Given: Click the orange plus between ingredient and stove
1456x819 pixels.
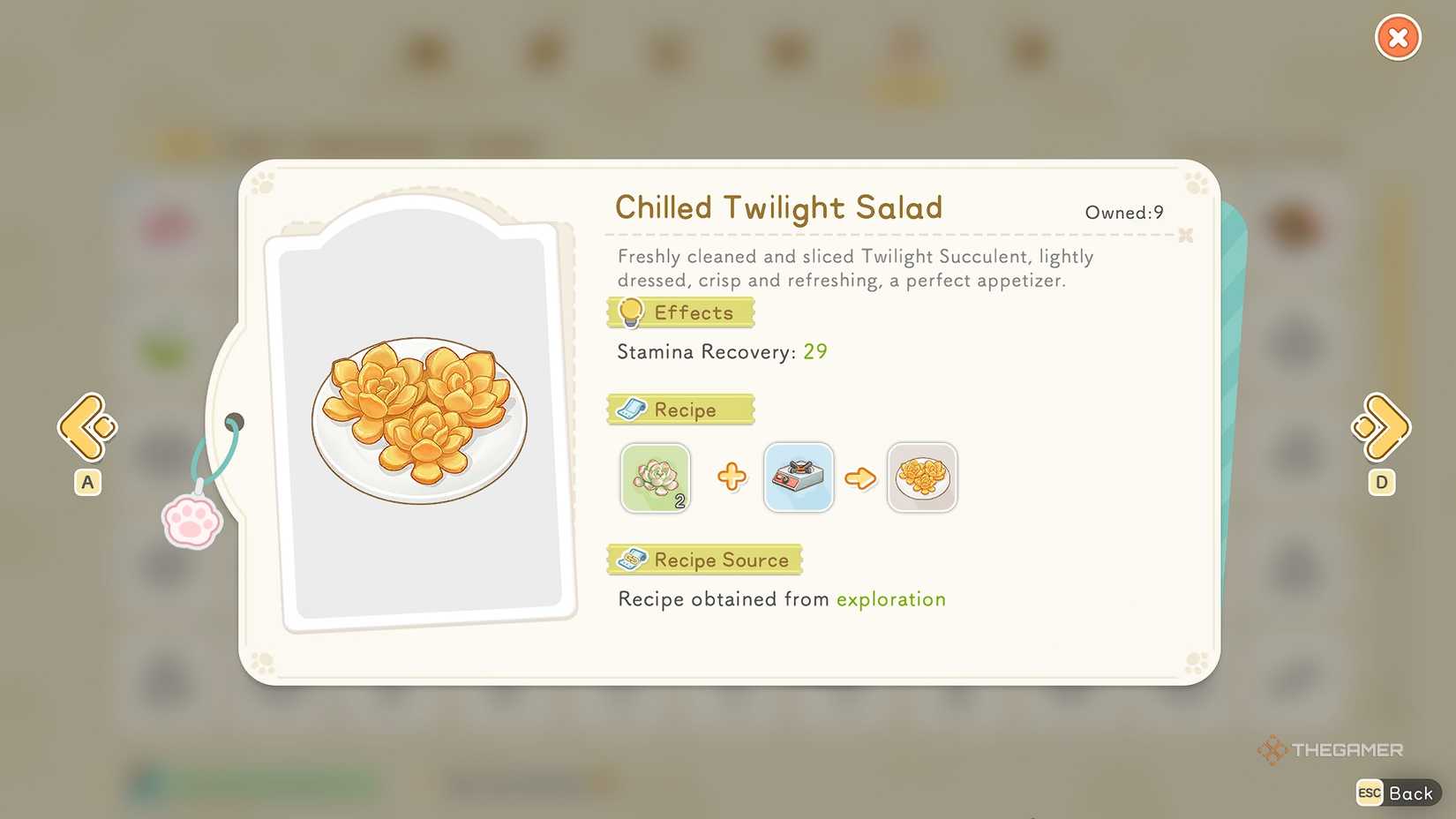Looking at the screenshot, I should pyautogui.click(x=733, y=478).
